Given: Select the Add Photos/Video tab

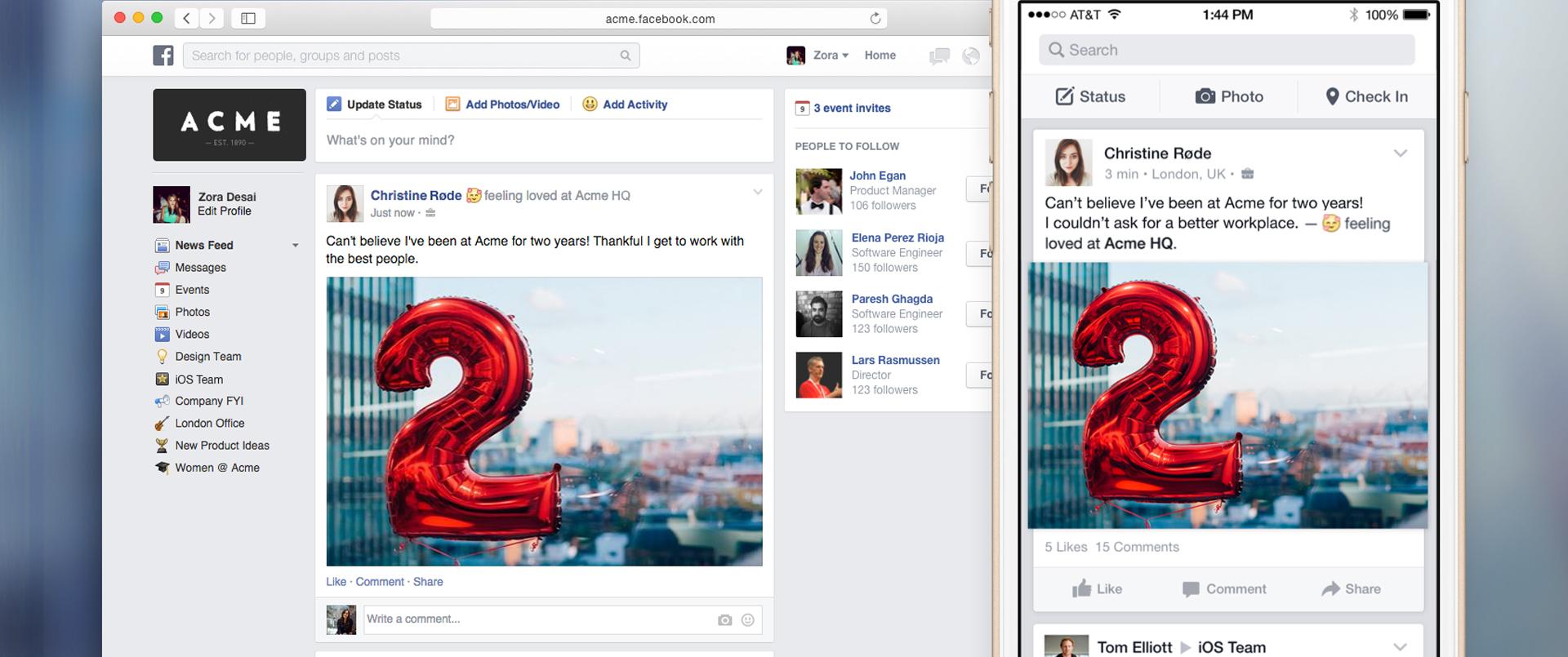Looking at the screenshot, I should (503, 104).
